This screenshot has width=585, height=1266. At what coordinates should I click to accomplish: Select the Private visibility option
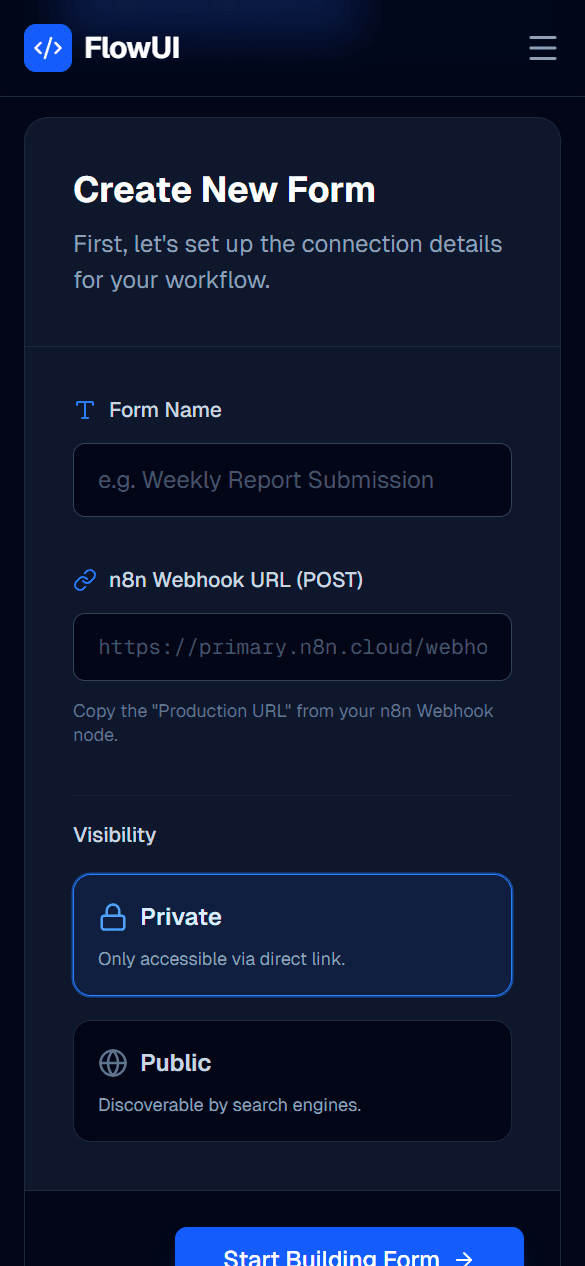point(292,935)
